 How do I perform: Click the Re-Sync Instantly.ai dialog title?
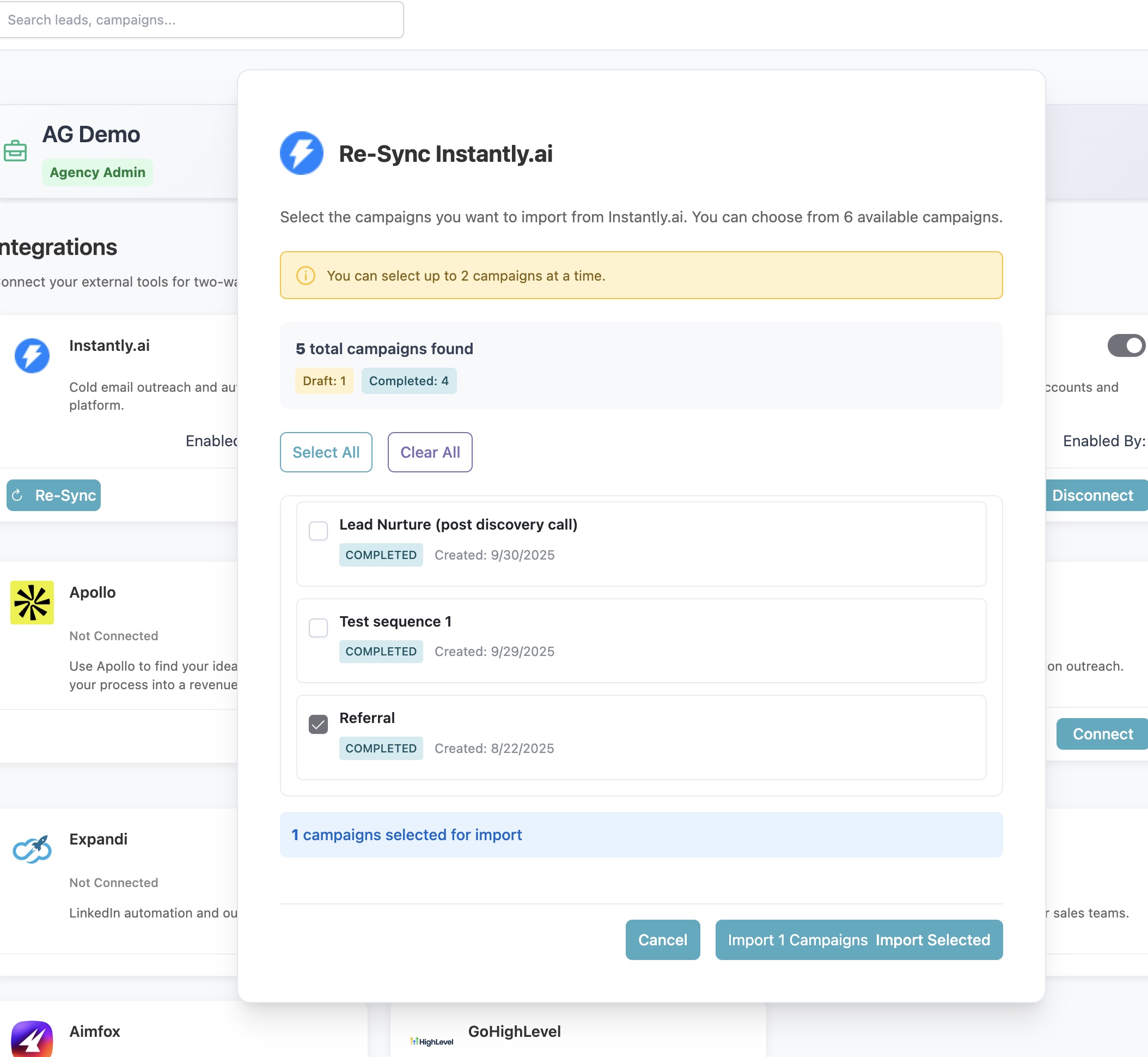click(446, 154)
